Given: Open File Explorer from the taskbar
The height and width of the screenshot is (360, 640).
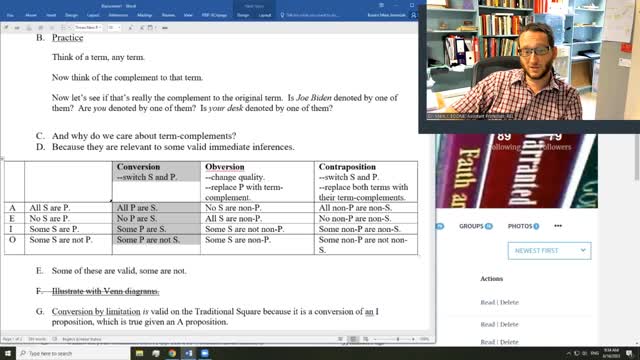Looking at the screenshot, I should pos(140,353).
